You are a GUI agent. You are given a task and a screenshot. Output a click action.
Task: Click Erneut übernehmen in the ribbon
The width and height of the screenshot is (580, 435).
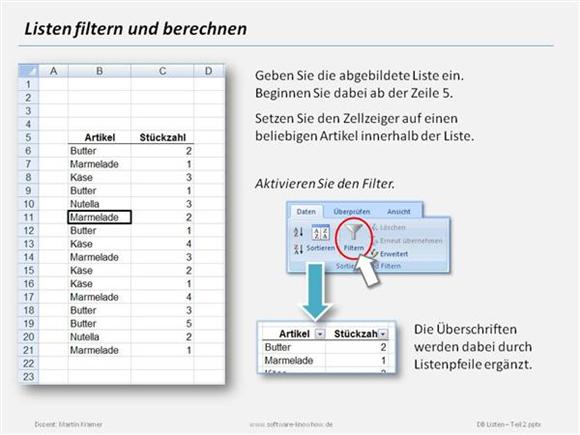click(407, 241)
